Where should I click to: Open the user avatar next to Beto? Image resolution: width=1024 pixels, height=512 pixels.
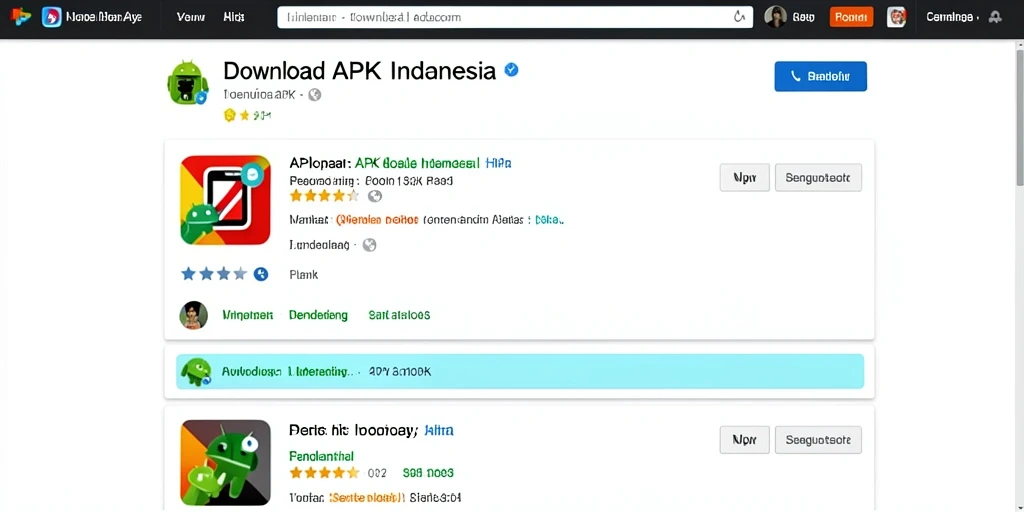(x=775, y=18)
